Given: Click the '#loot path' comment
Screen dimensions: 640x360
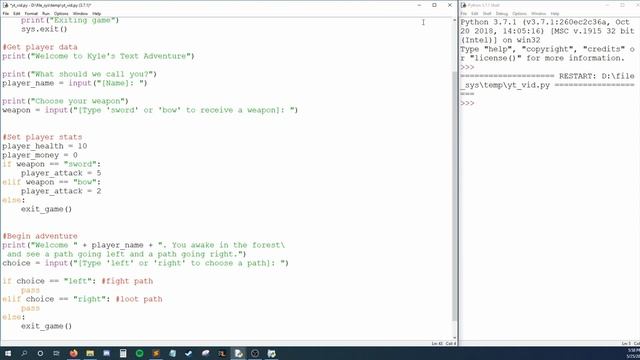Looking at the screenshot, I should (139, 299).
